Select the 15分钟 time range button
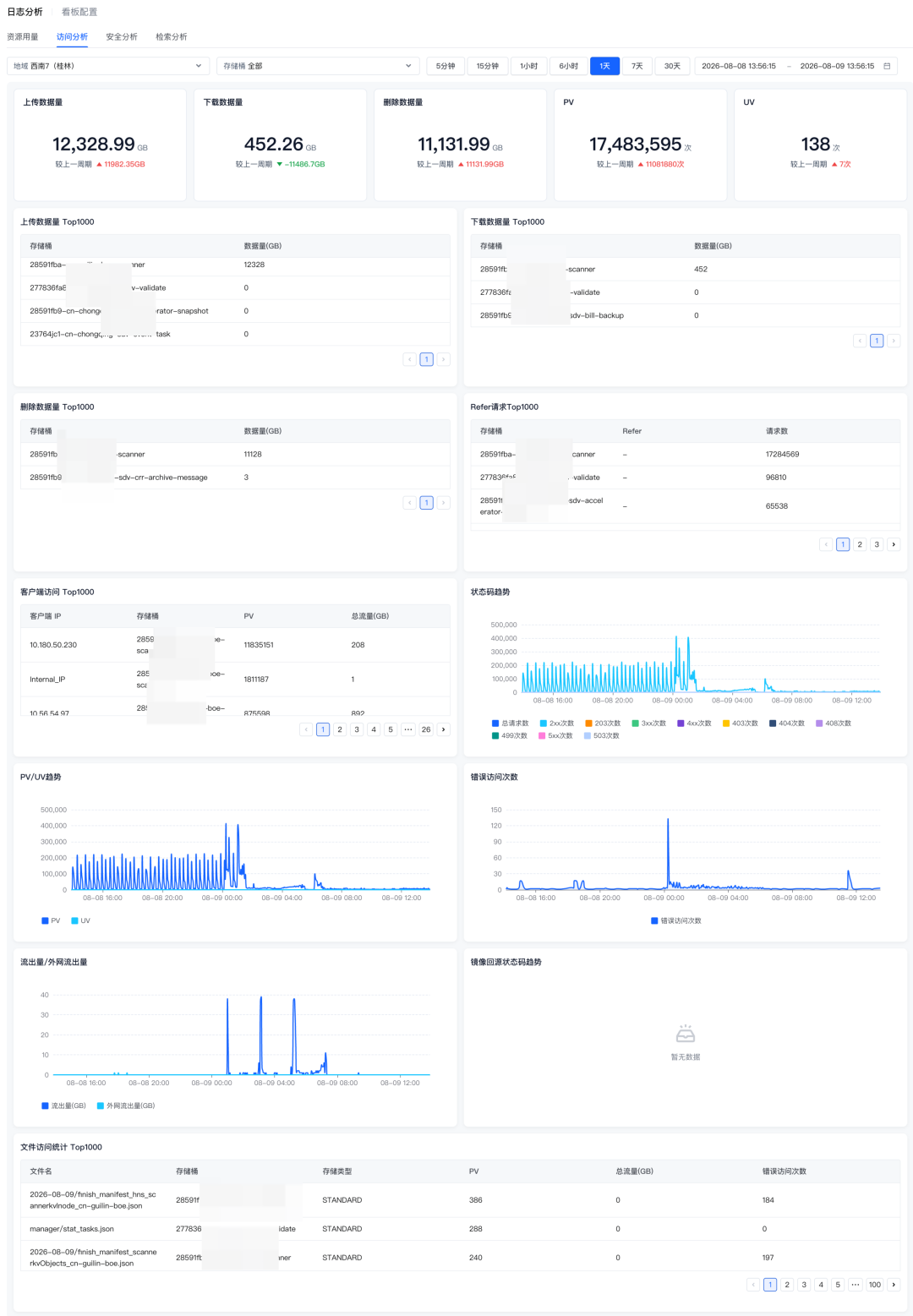 [488, 66]
